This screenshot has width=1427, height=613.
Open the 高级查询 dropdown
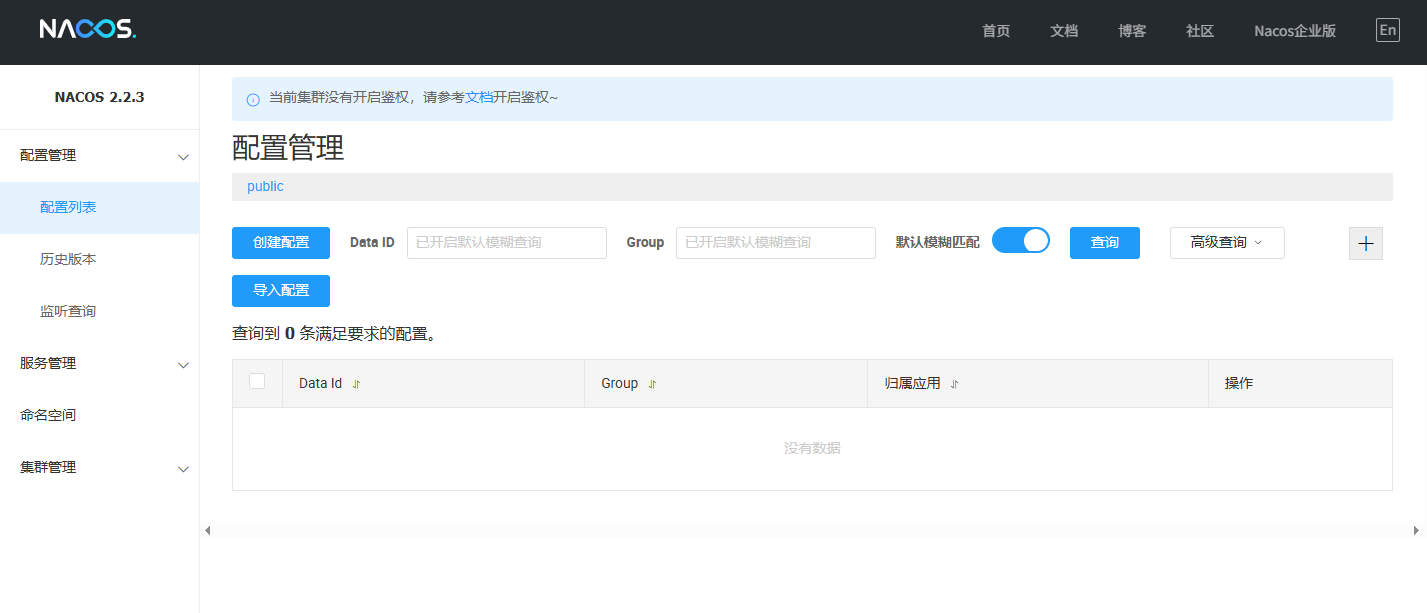1227,243
